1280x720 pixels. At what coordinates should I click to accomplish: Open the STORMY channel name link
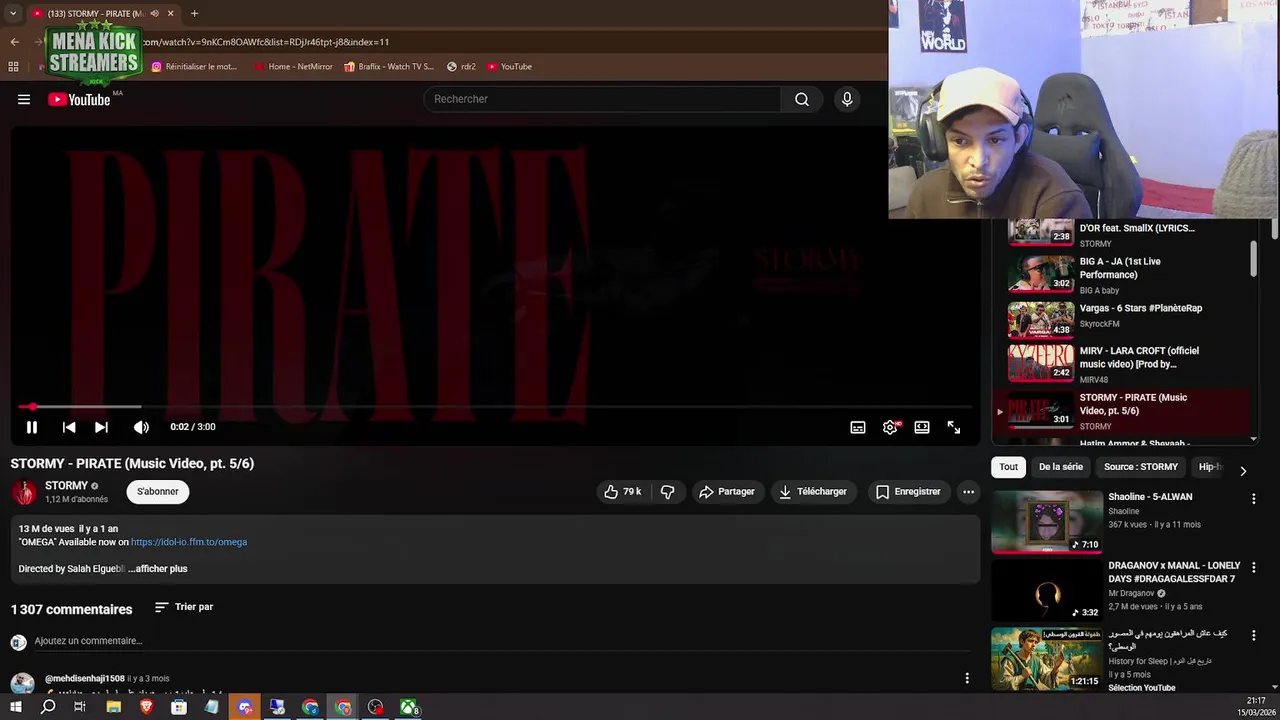pyautogui.click(x=66, y=486)
